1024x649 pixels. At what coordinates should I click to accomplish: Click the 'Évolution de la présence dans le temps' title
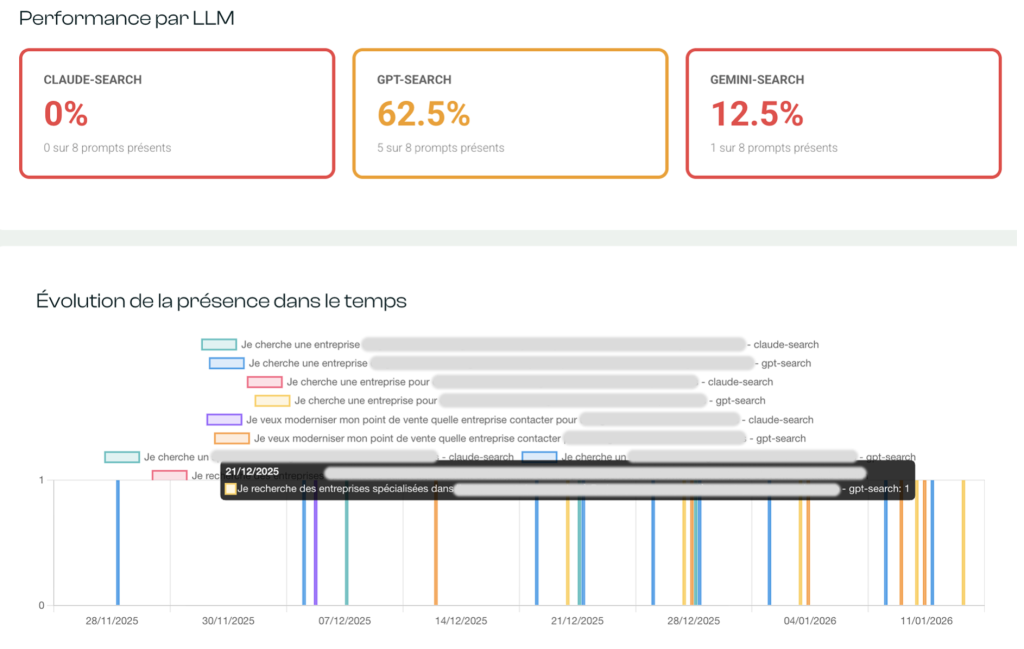(x=221, y=300)
